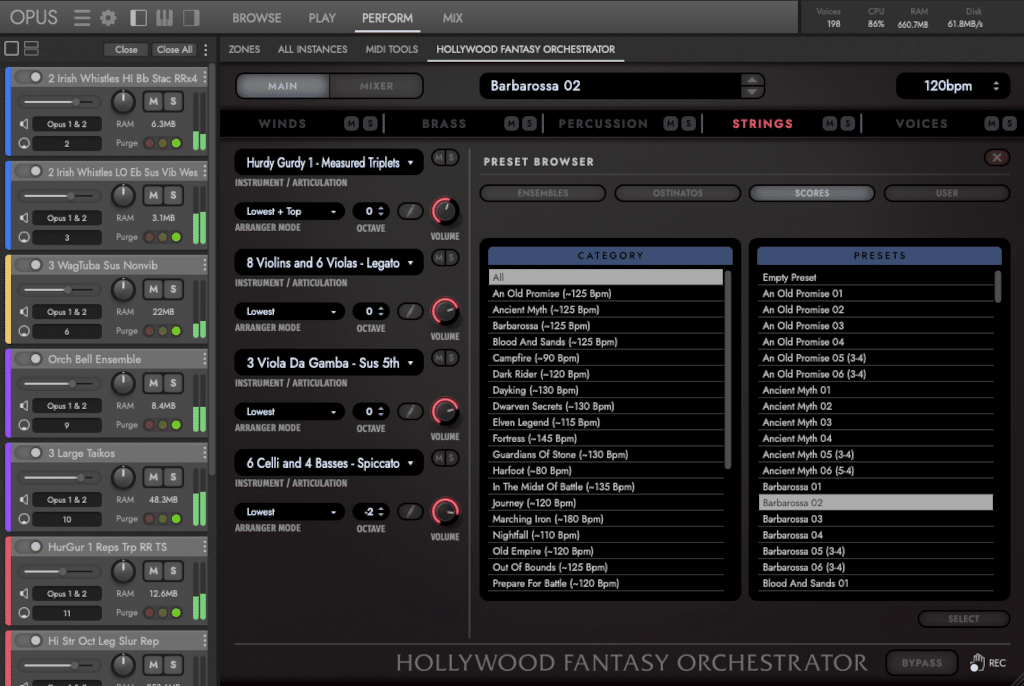Open 8 Violins and 6 Violas Legato dropdown
The width and height of the screenshot is (1024, 686).
(329, 263)
